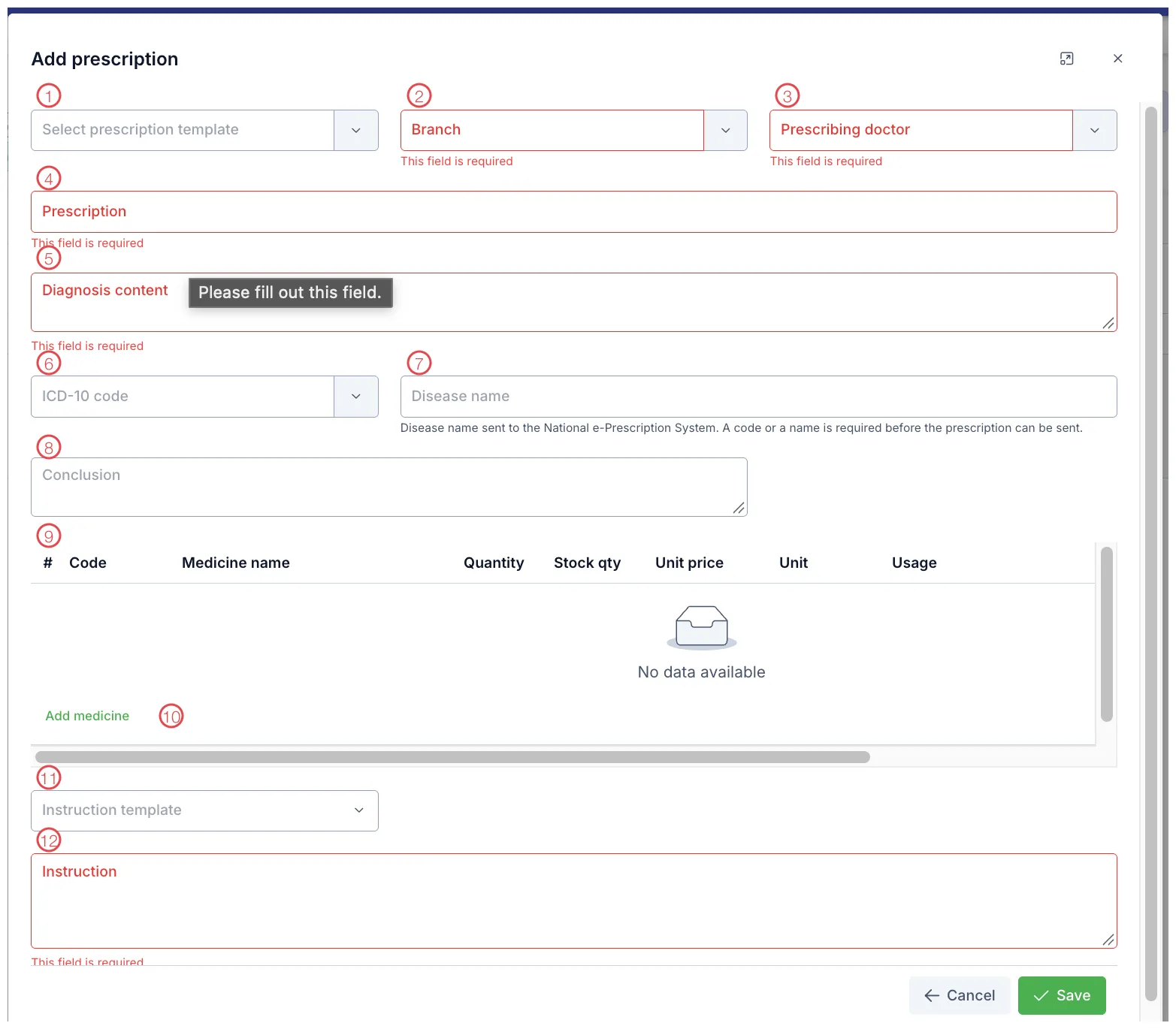This screenshot has height=1029, width=1176.
Task: Expand the Branch dropdown arrow
Action: tap(725, 130)
